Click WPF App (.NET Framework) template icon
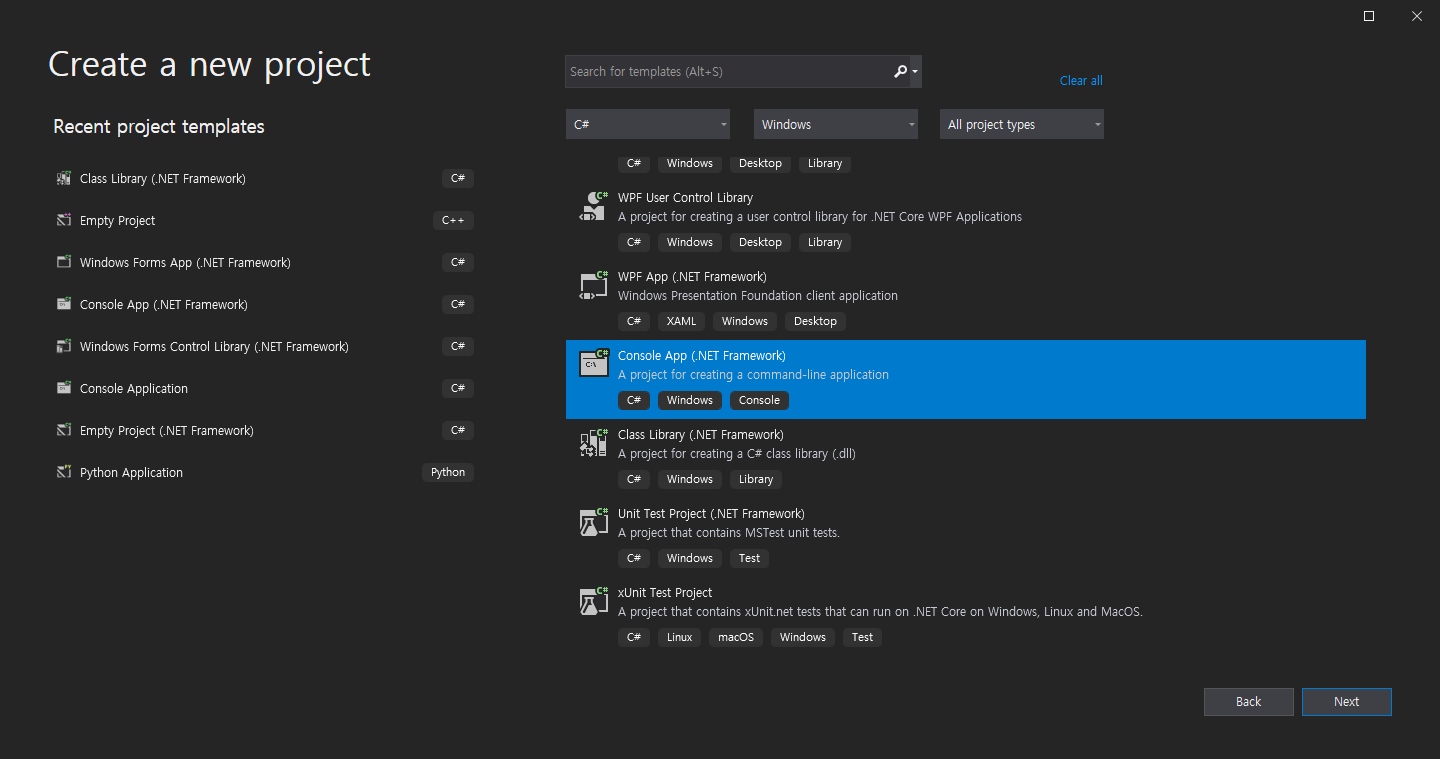This screenshot has width=1440, height=759. click(x=594, y=285)
